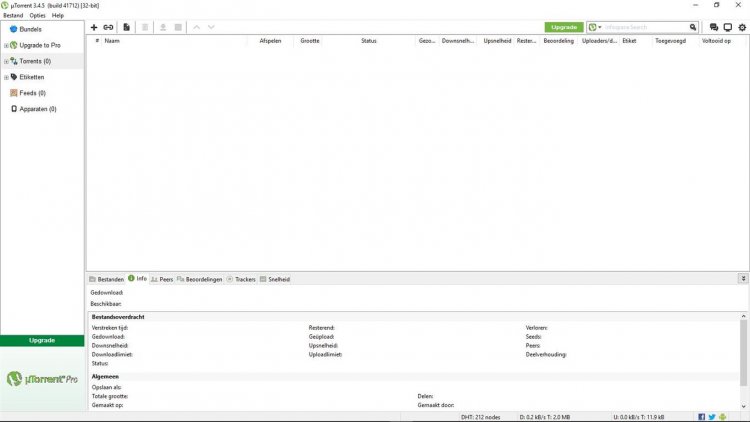The image size is (750, 422).
Task: Collapse the detail pane with the corner arrow
Action: [743, 279]
